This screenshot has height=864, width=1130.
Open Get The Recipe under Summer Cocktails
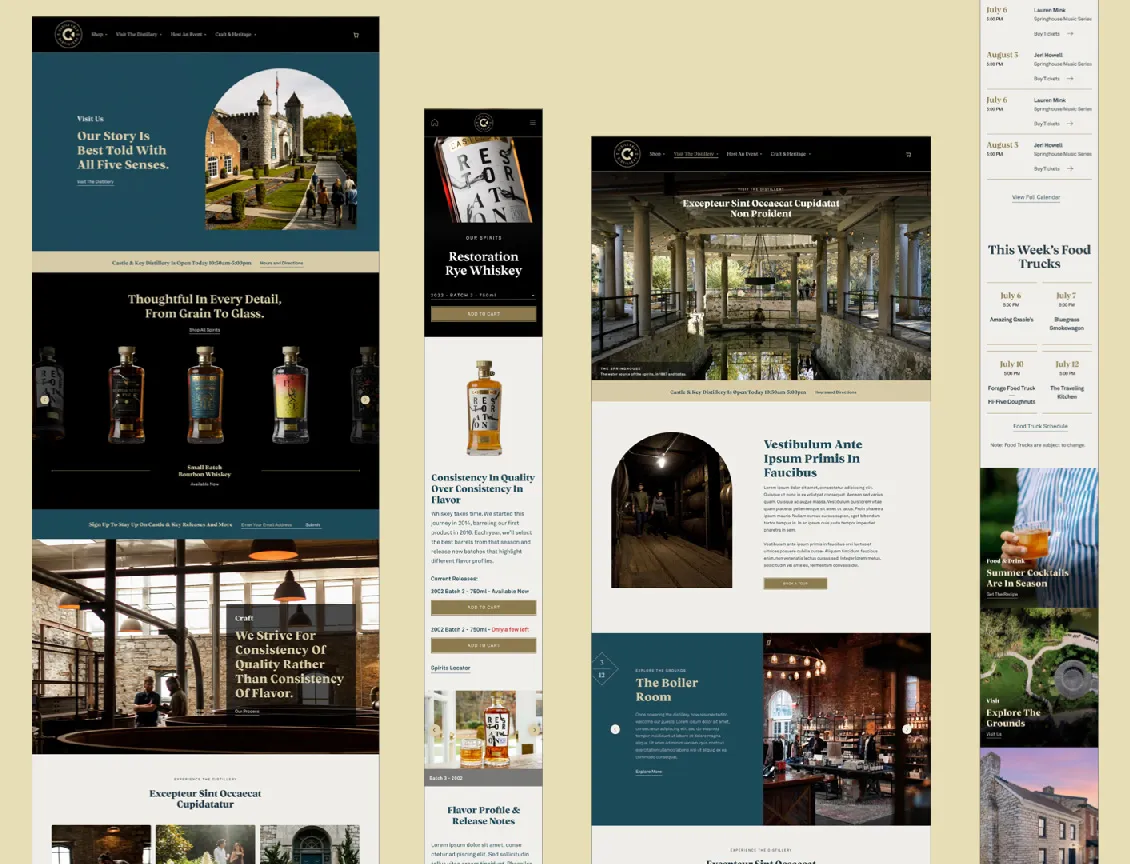tap(1002, 594)
